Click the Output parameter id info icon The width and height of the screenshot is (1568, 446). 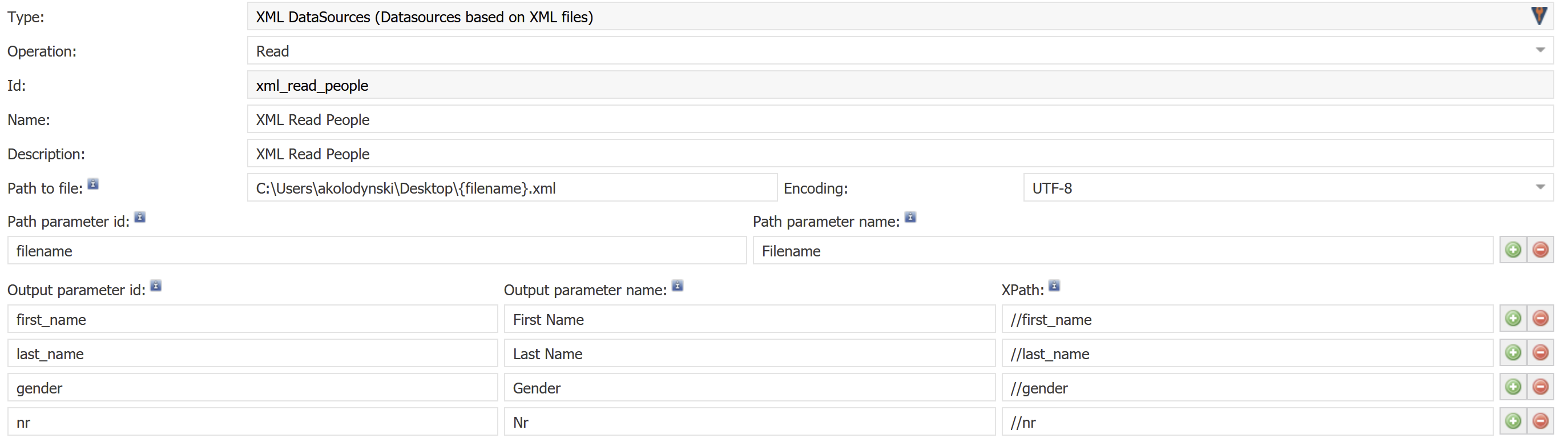[x=156, y=285]
